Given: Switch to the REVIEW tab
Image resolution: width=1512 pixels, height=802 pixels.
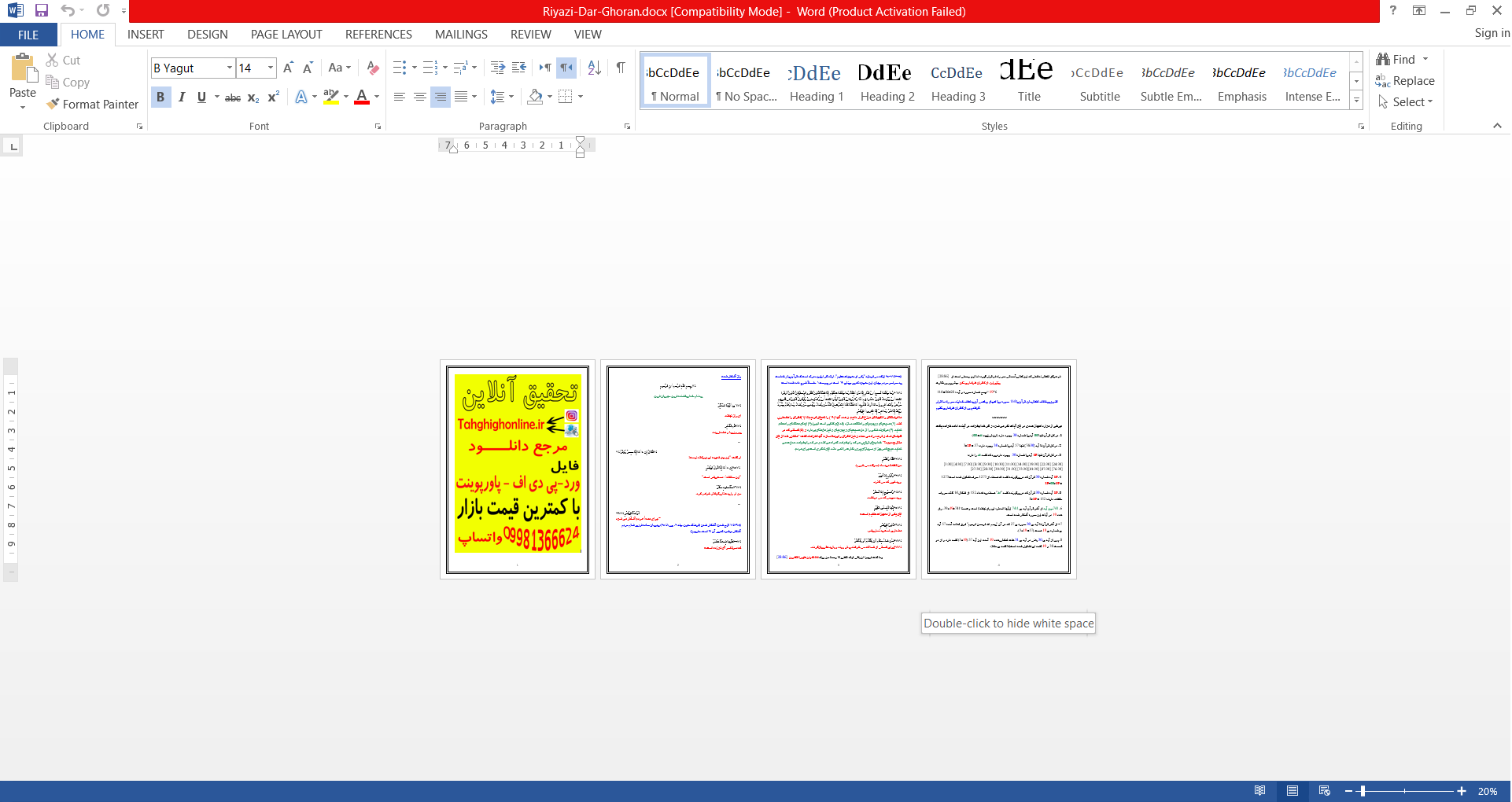Looking at the screenshot, I should (x=530, y=35).
